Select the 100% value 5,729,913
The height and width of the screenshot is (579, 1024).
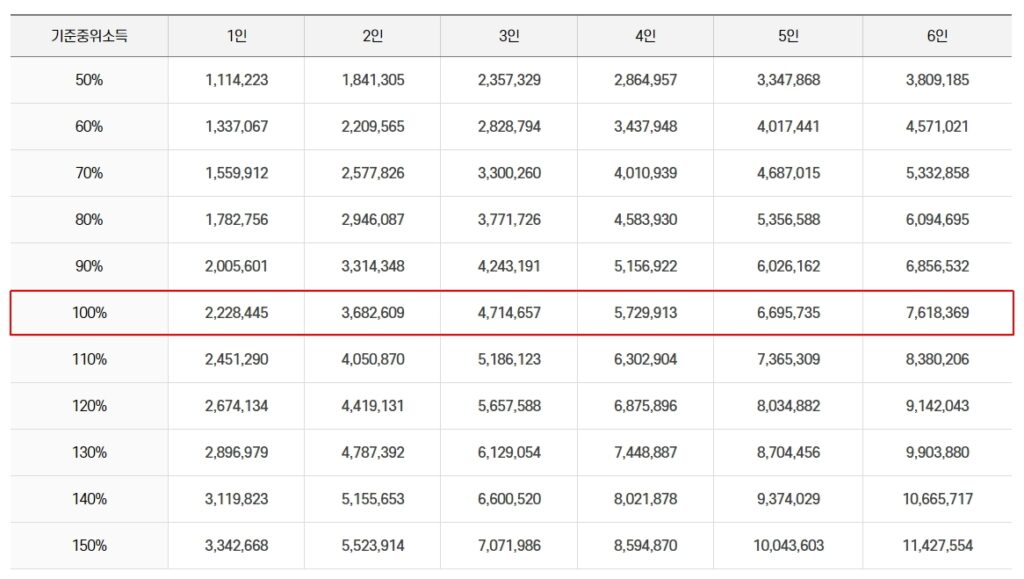[645, 313]
